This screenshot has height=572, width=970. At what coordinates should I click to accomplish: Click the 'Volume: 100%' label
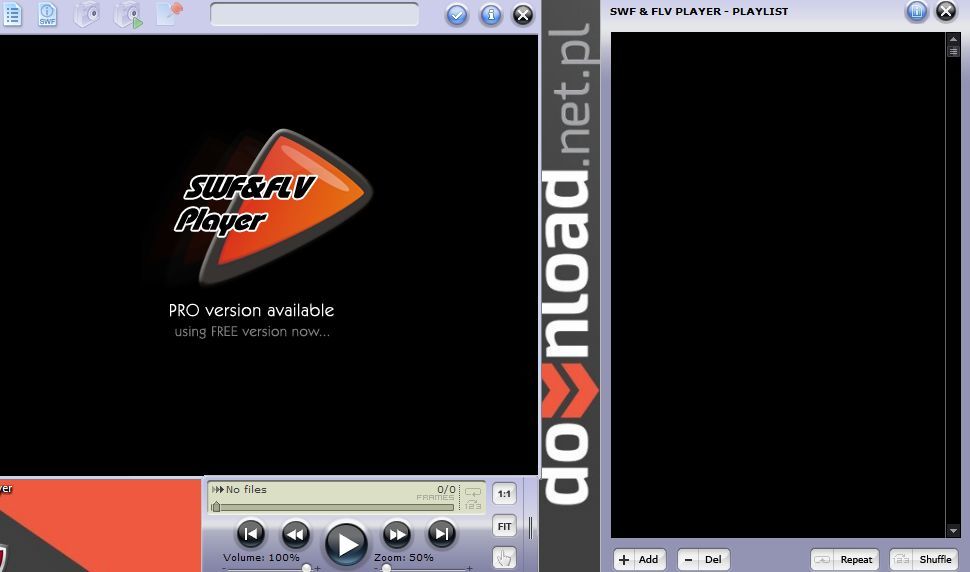pyautogui.click(x=261, y=557)
